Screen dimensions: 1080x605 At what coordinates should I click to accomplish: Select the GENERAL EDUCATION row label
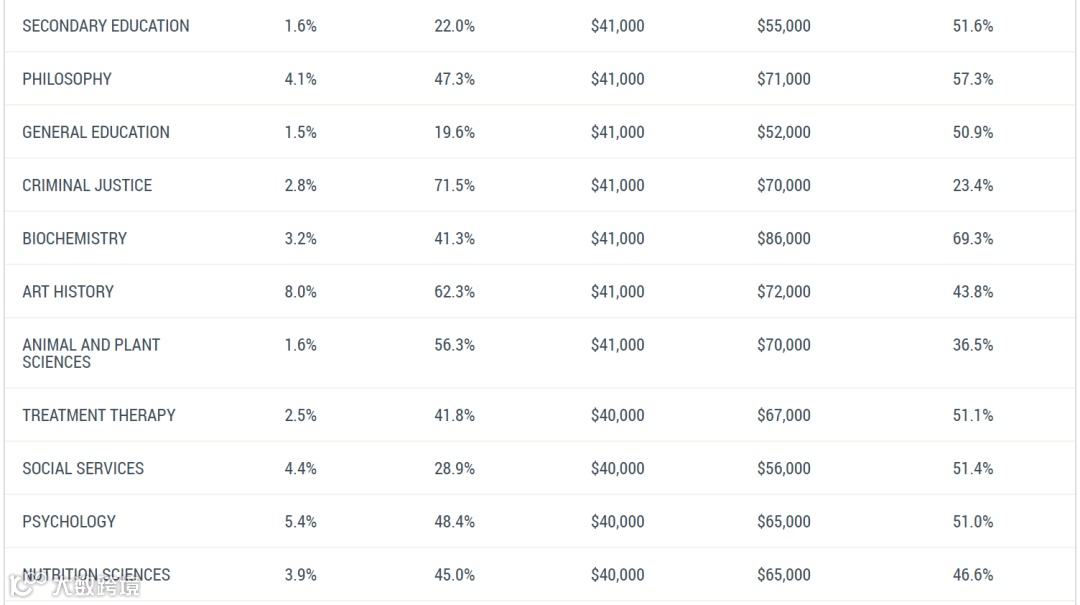(96, 132)
